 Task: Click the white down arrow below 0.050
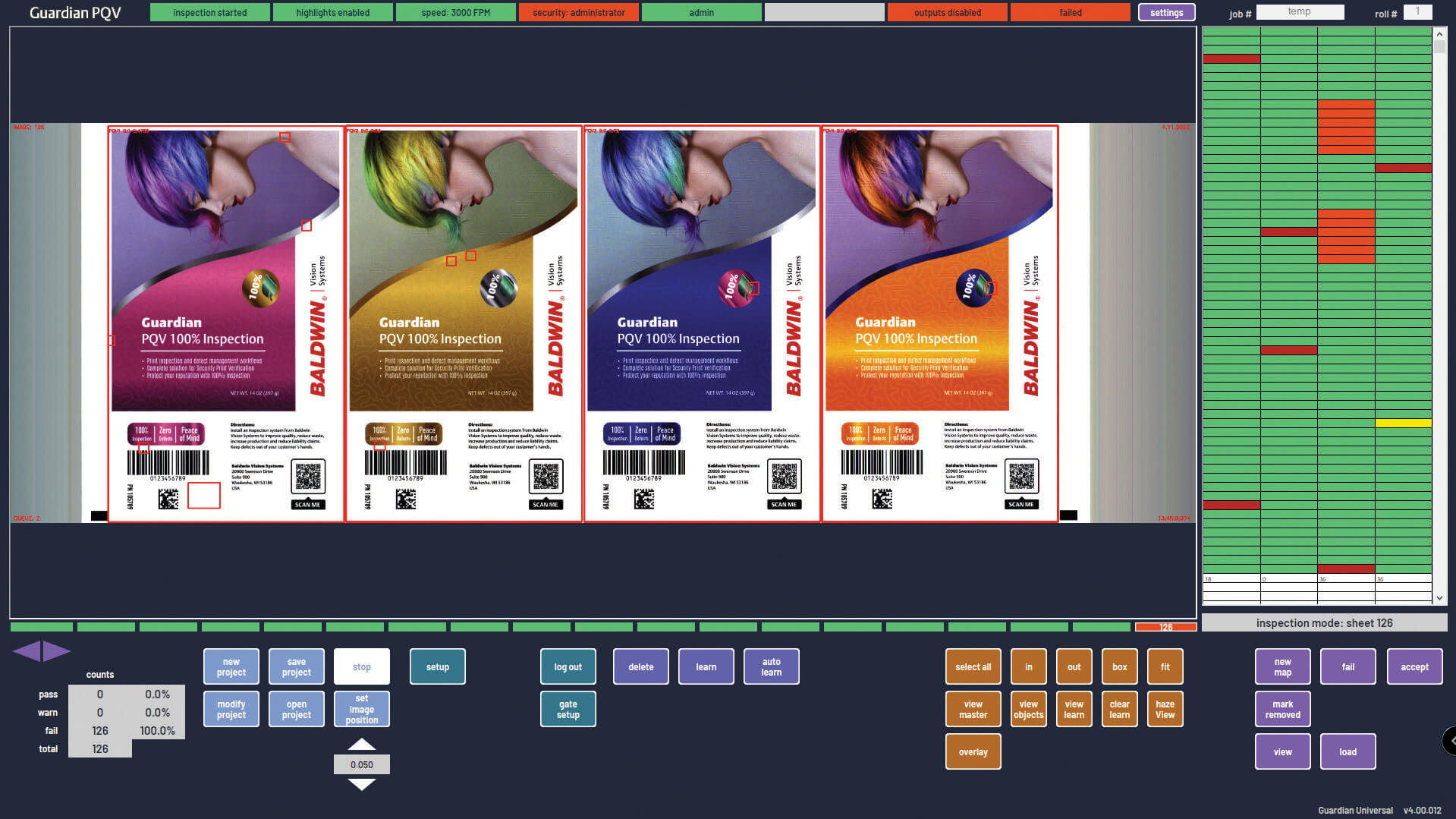(x=362, y=784)
